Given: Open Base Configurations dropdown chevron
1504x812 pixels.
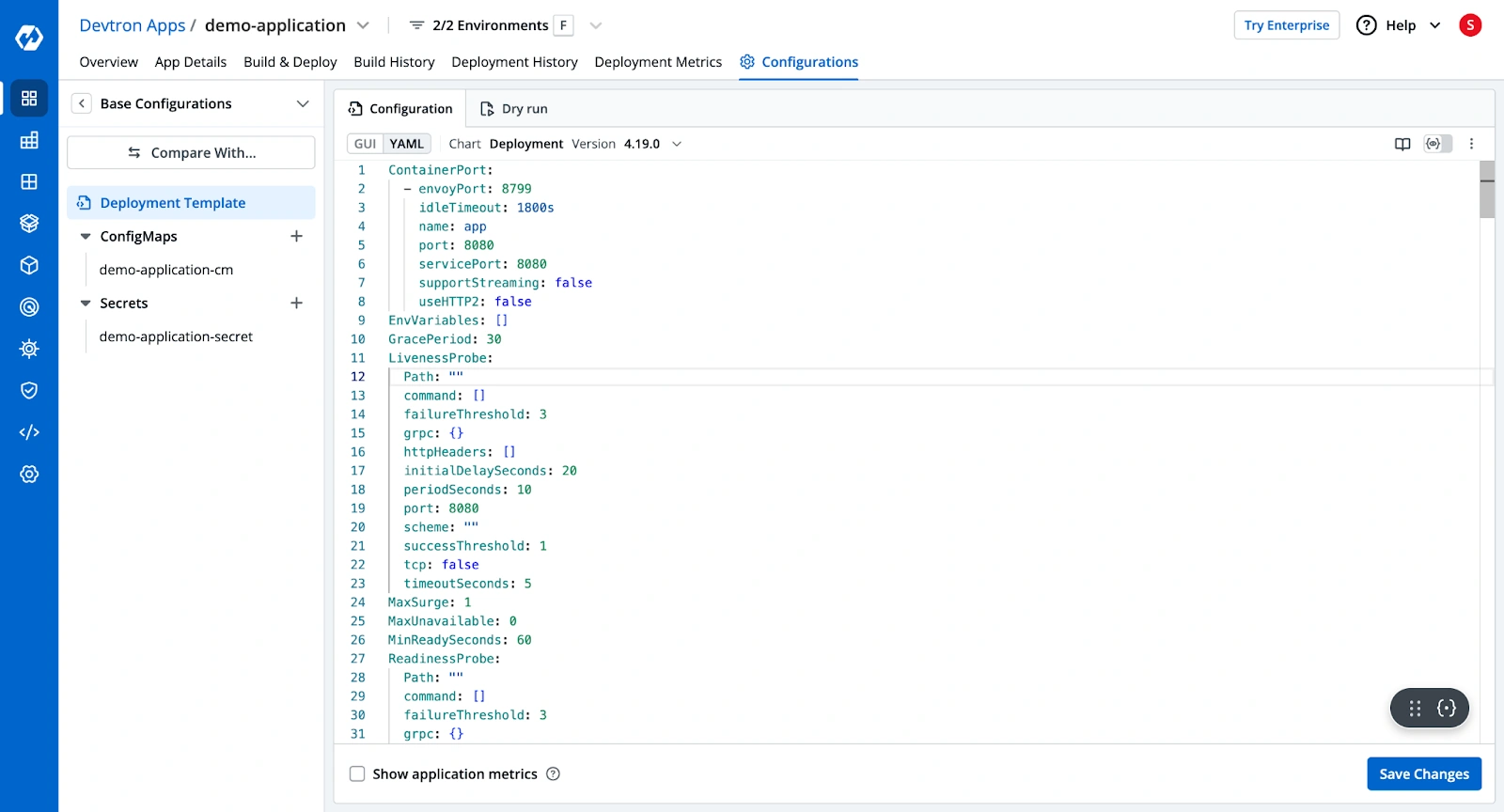Looking at the screenshot, I should 303,103.
